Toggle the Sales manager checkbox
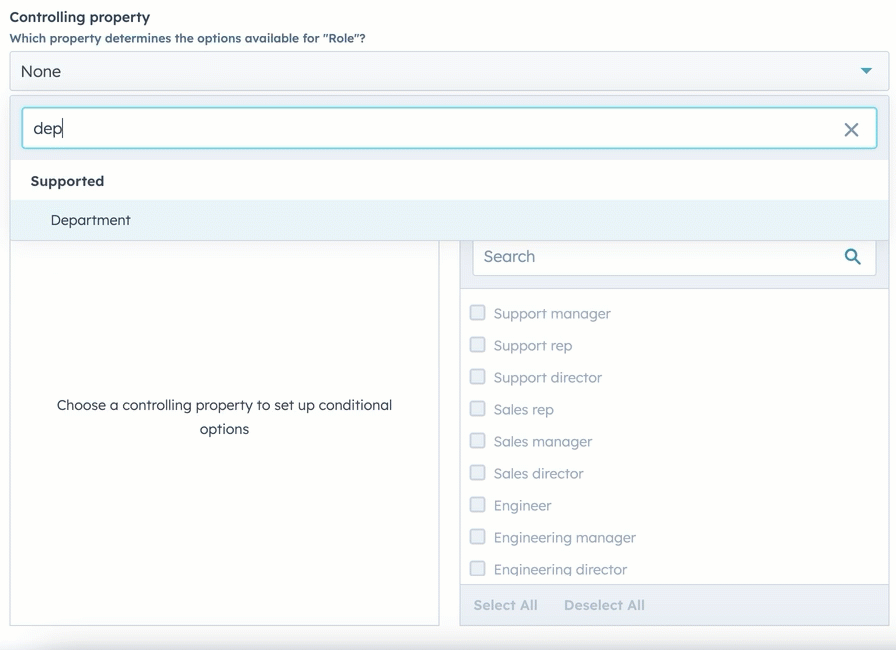Screen dimensions: 896x650 [x=478, y=441]
